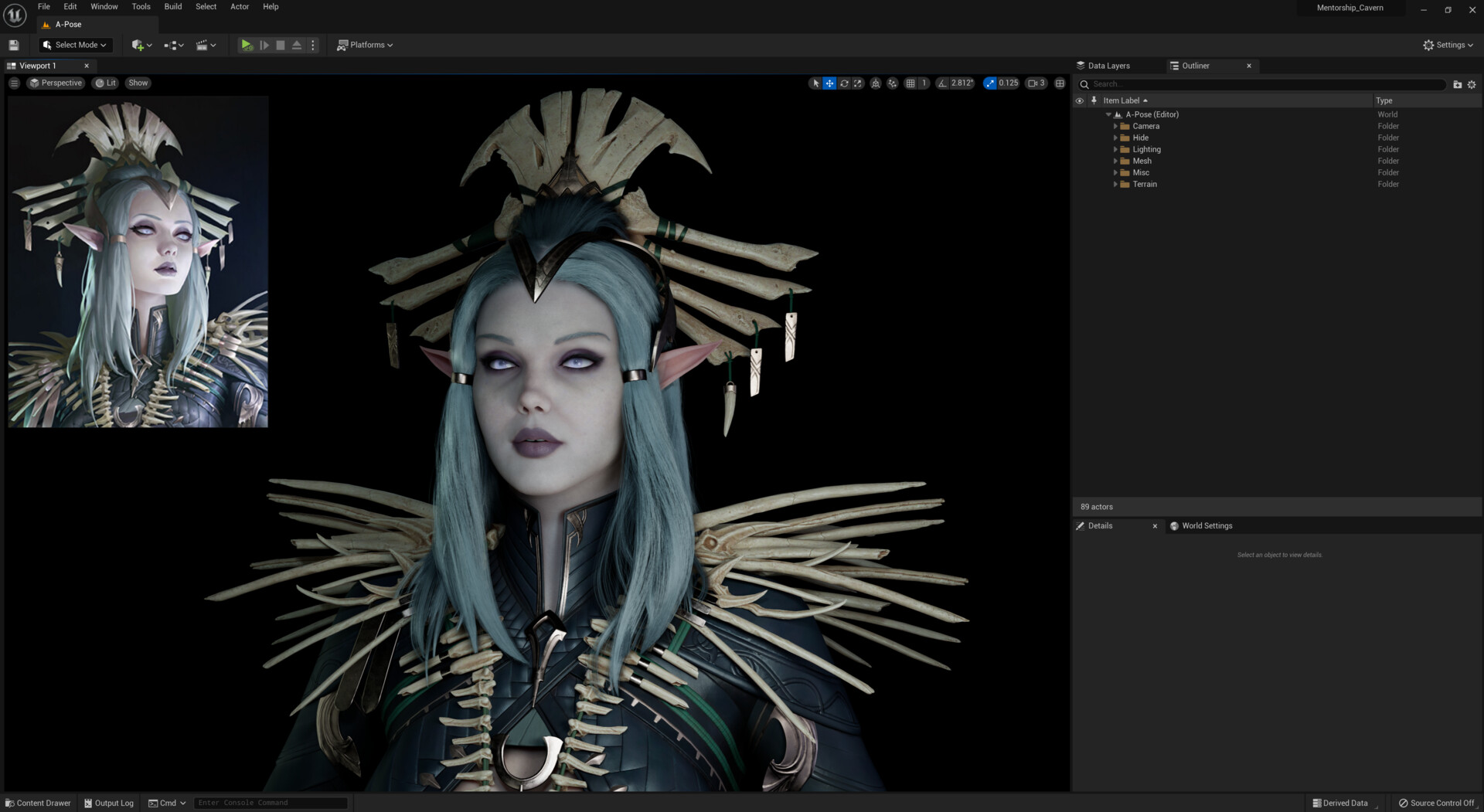
Task: Open the Platforms dropdown
Action: pyautogui.click(x=365, y=46)
